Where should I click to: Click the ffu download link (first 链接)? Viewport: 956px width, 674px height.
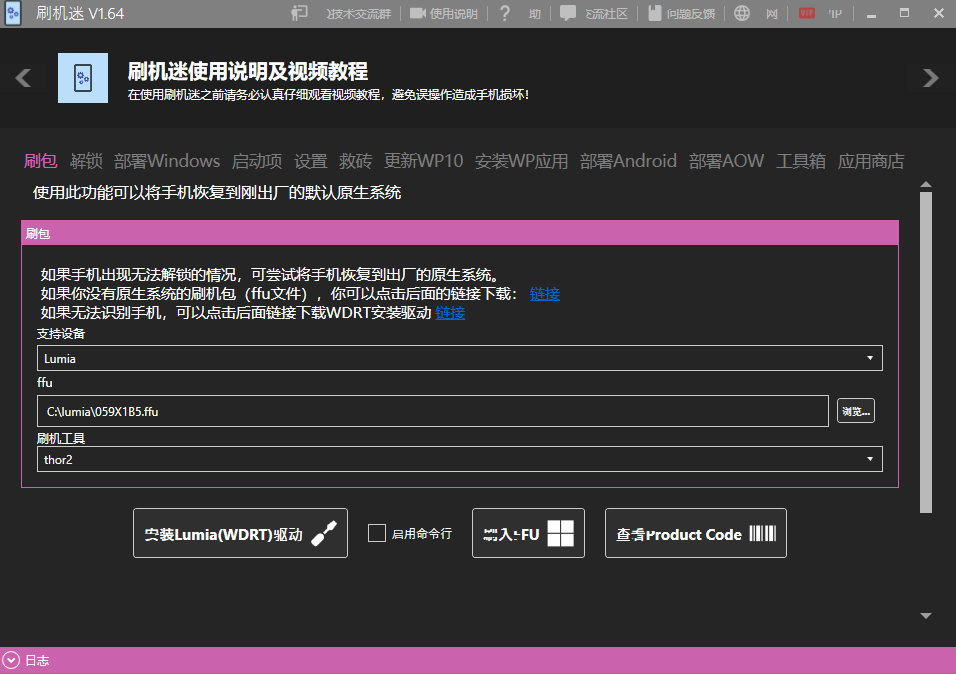pyautogui.click(x=544, y=294)
